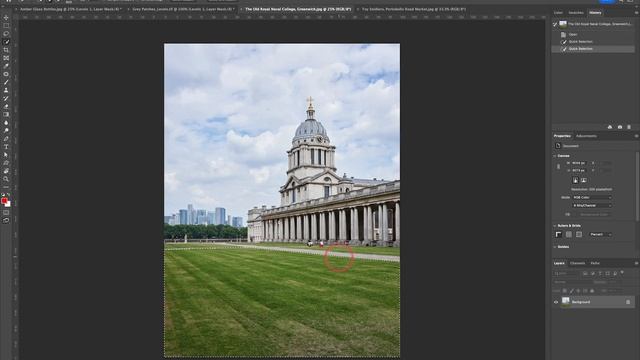Collapse the Canvas section in Properties
This screenshot has height=360, width=640.
(x=555, y=156)
